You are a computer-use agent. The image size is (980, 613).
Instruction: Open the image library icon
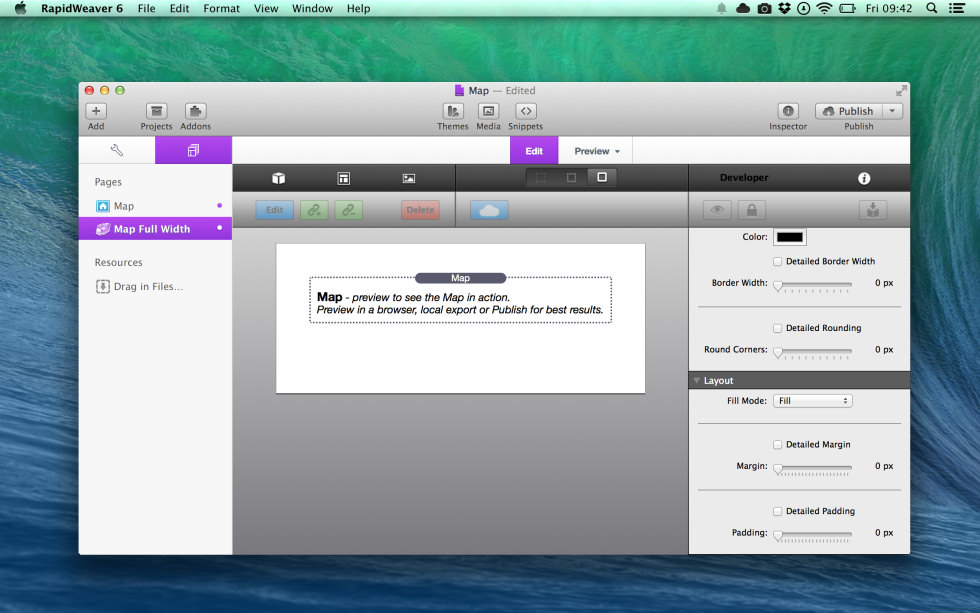tap(409, 178)
